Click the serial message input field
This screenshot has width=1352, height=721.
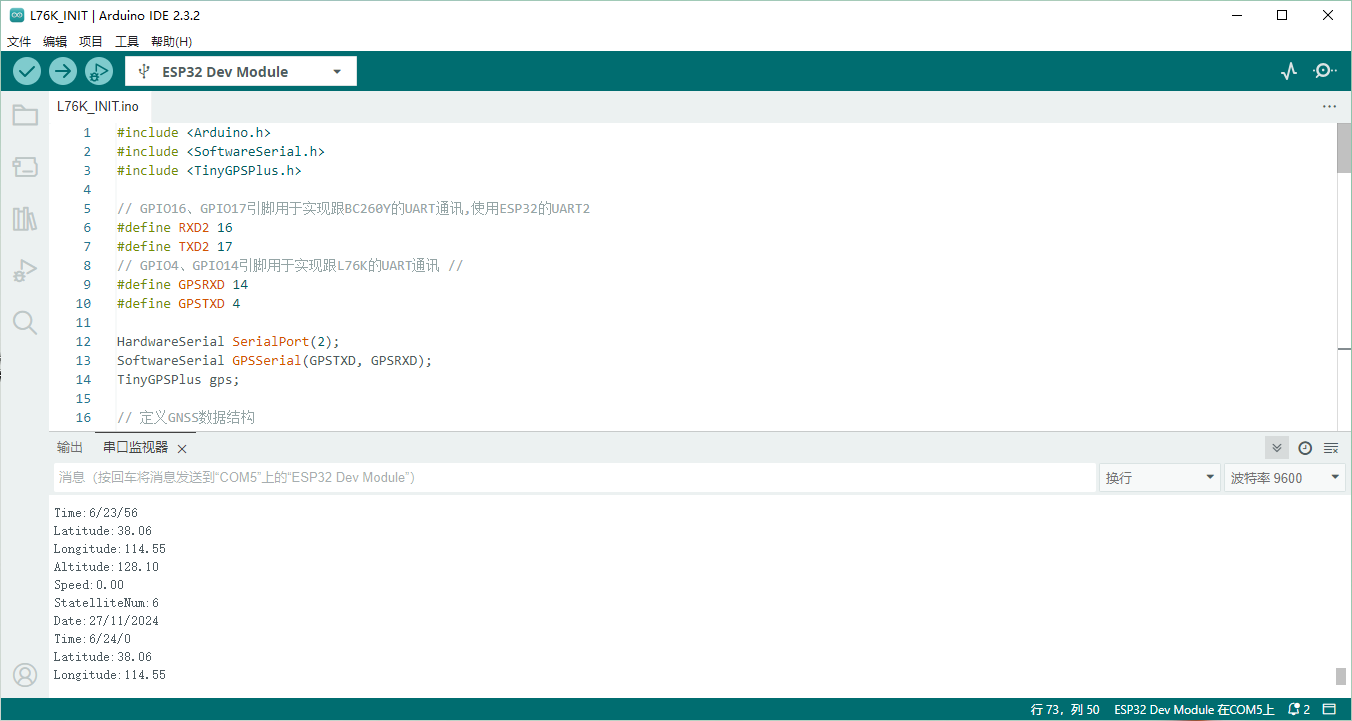point(575,478)
